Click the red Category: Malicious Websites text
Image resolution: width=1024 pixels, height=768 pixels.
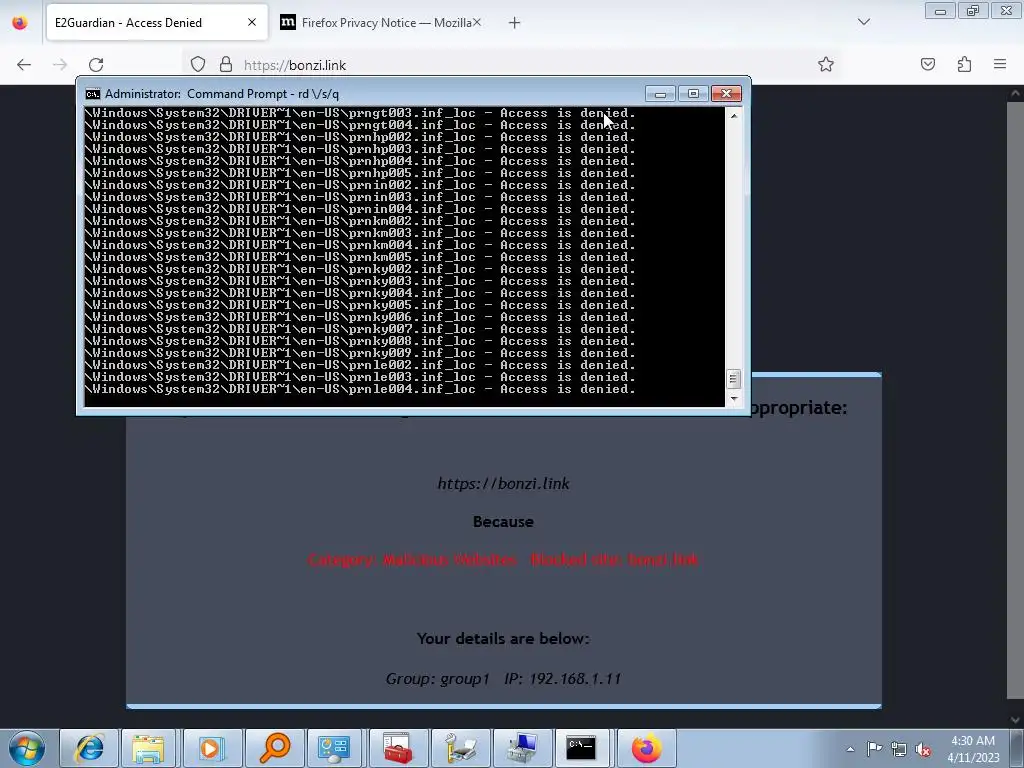[x=412, y=560]
